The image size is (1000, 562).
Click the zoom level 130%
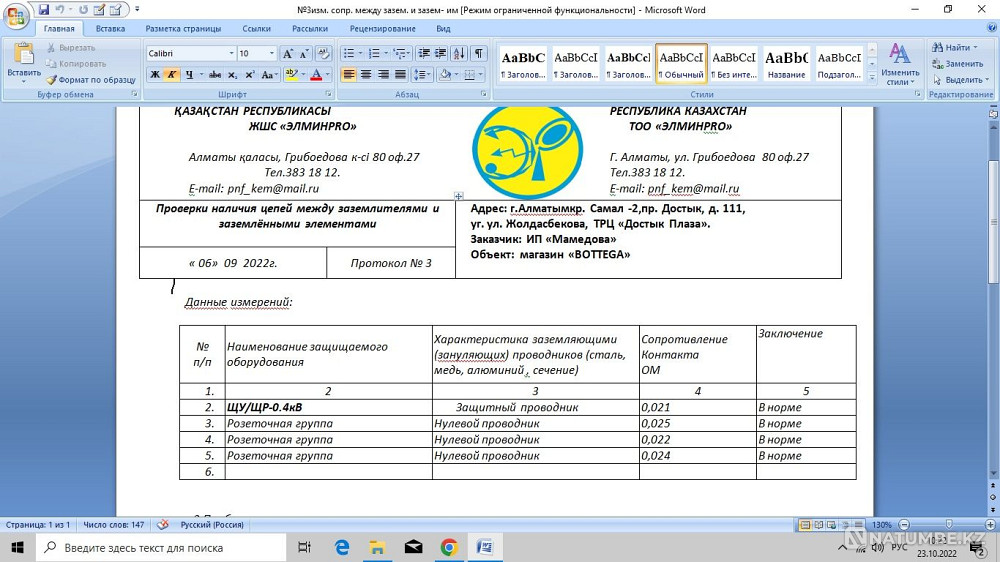tap(882, 525)
